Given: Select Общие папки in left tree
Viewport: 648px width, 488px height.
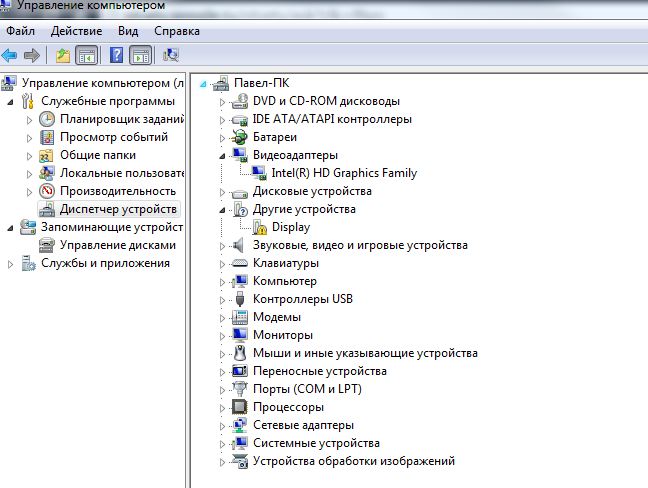Looking at the screenshot, I should tap(98, 155).
